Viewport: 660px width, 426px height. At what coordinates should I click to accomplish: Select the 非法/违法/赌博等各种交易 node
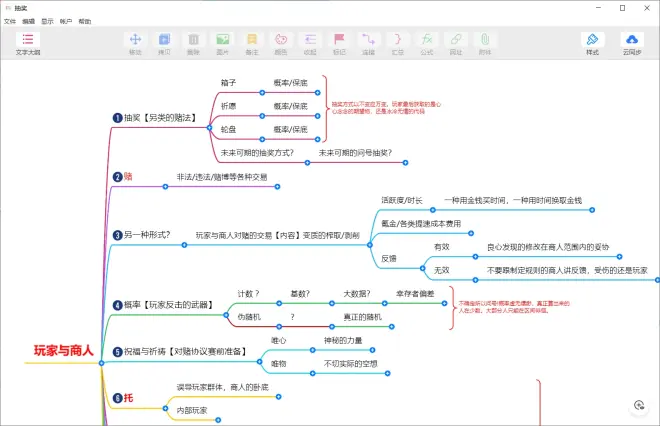[x=221, y=177]
